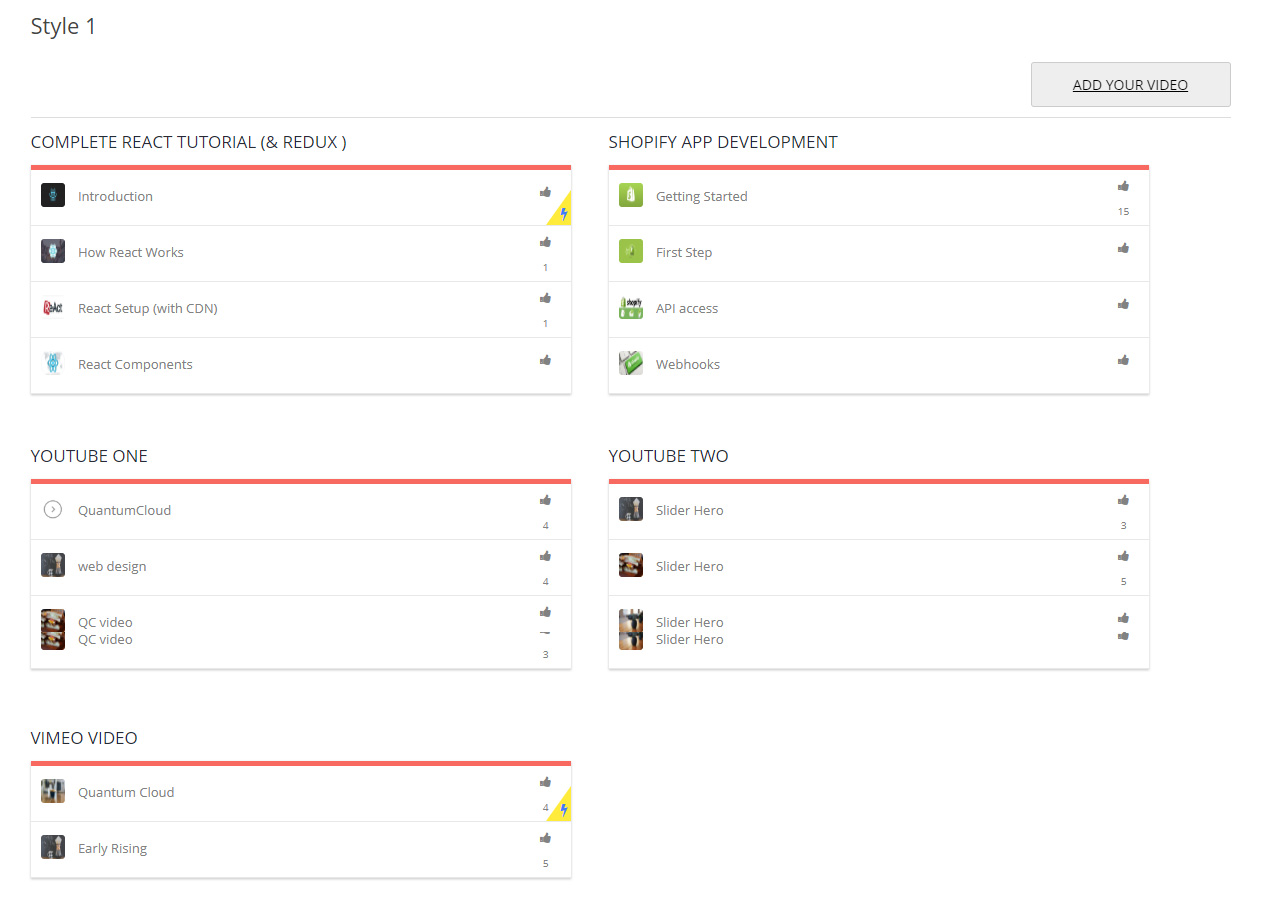Upvote the Early Rising video
Image resolution: width=1279 pixels, height=918 pixels.
[545, 838]
